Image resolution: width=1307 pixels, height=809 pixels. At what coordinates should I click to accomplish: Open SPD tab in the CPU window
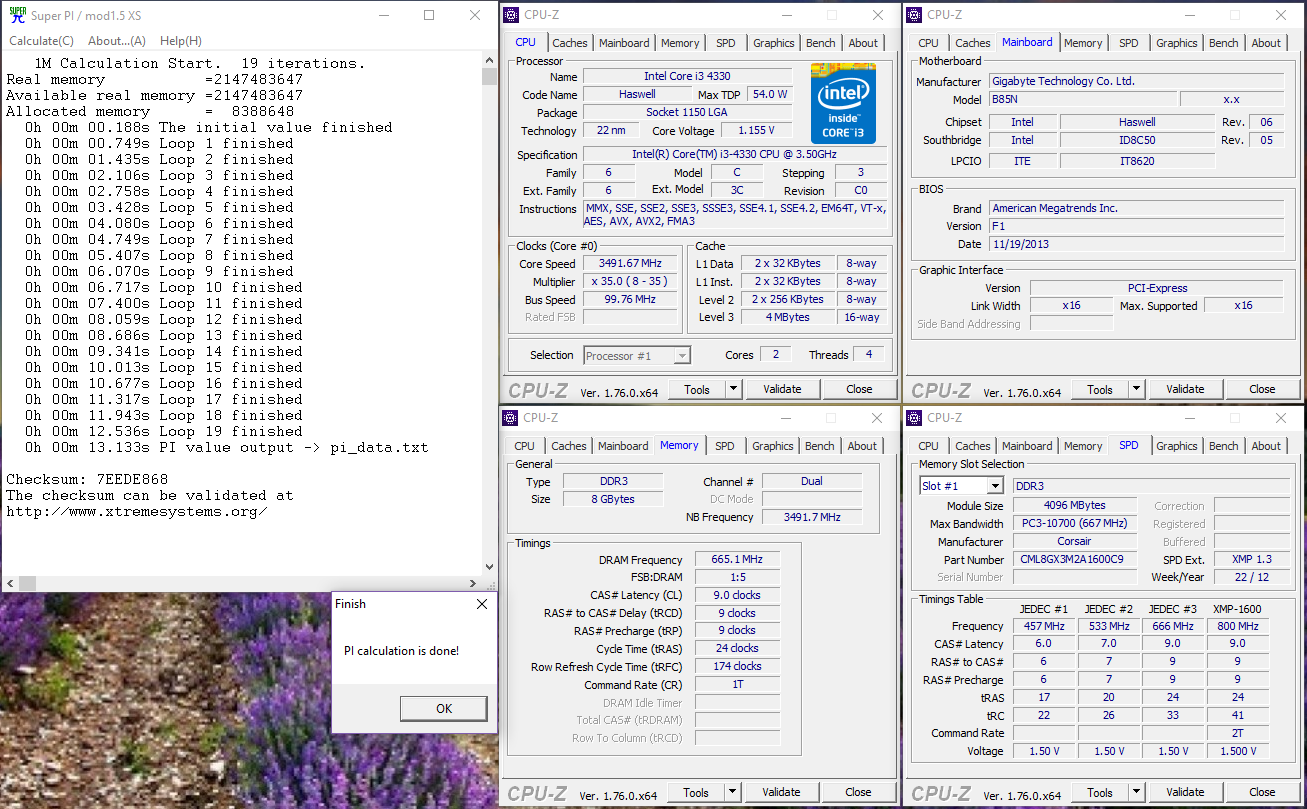(725, 43)
